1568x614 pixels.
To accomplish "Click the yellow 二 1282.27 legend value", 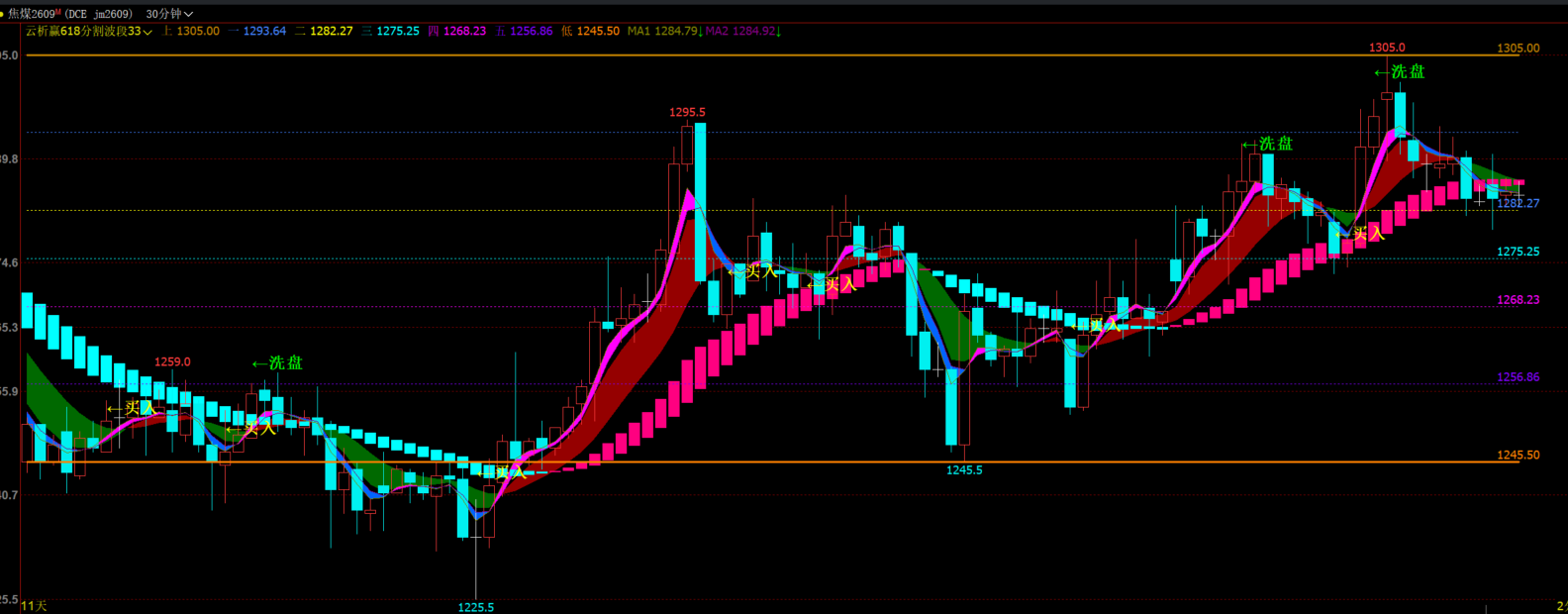I will coord(324,32).
